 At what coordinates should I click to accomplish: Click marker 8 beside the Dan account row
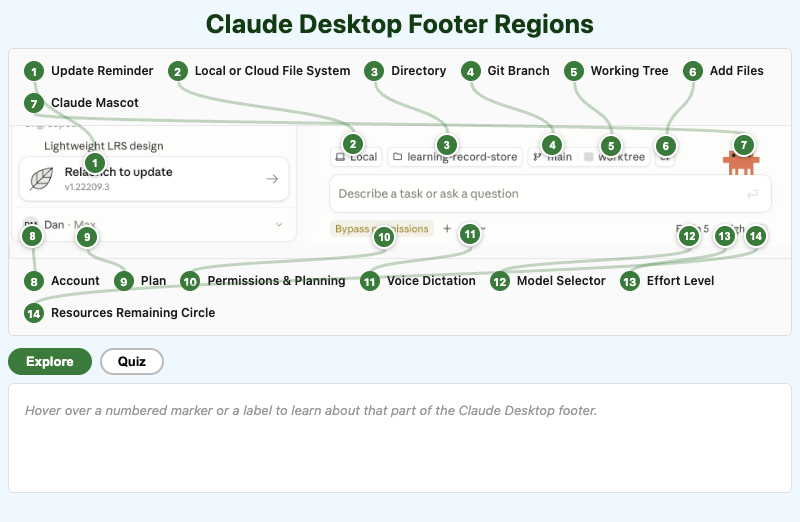pos(33,236)
